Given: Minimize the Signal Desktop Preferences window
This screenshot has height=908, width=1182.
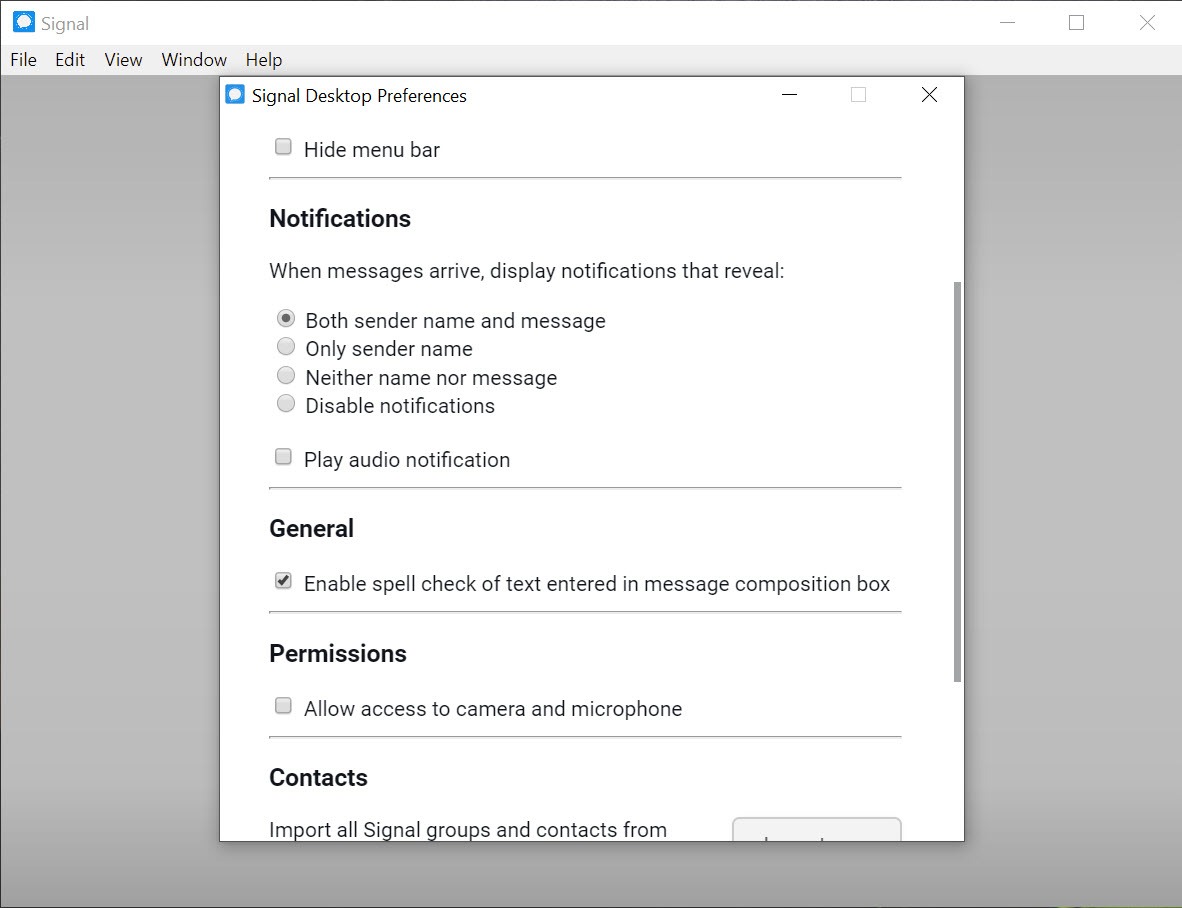Looking at the screenshot, I should 789,95.
